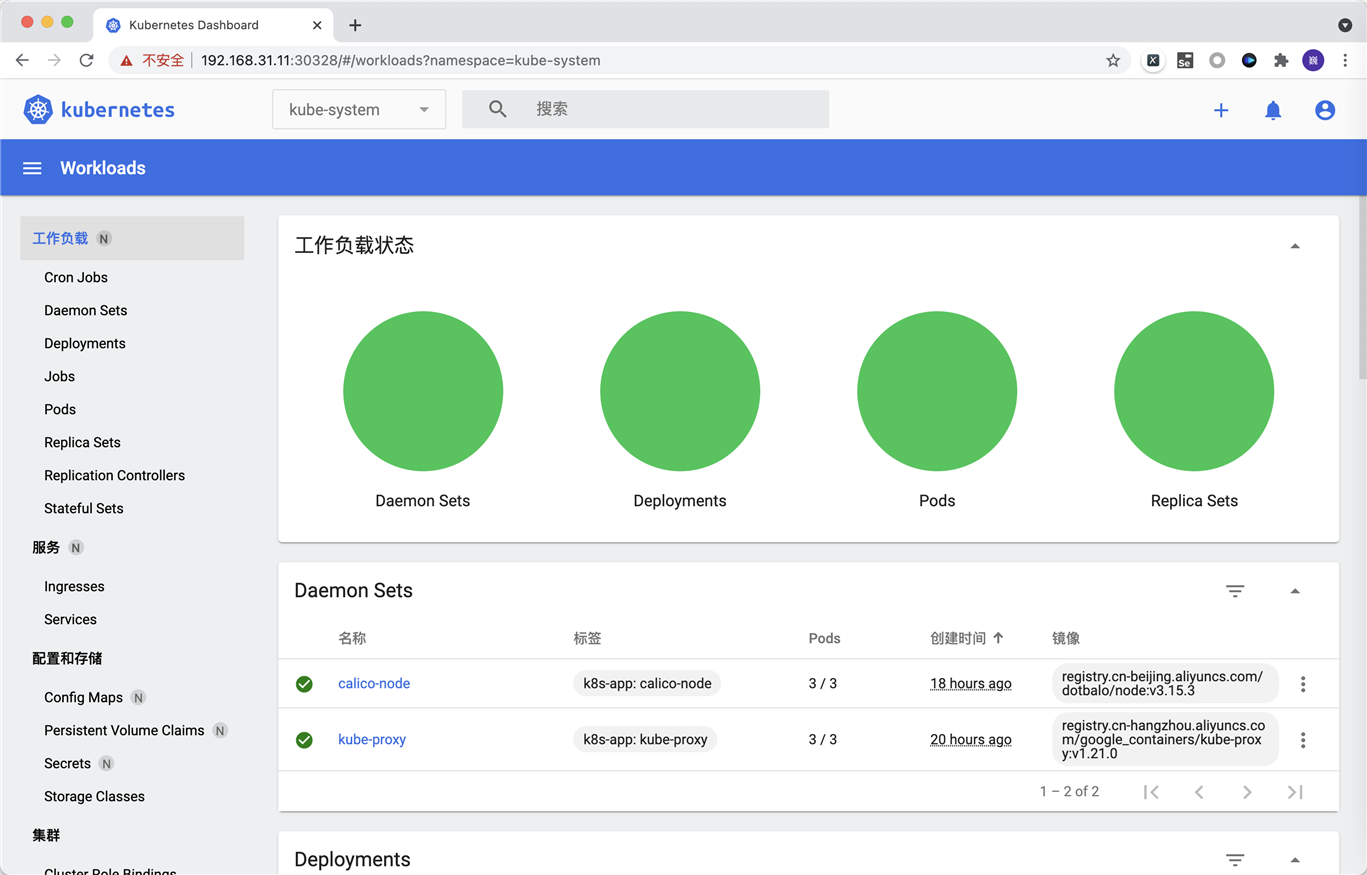Click the k8s-app: kube-proxy label chip

[645, 740]
